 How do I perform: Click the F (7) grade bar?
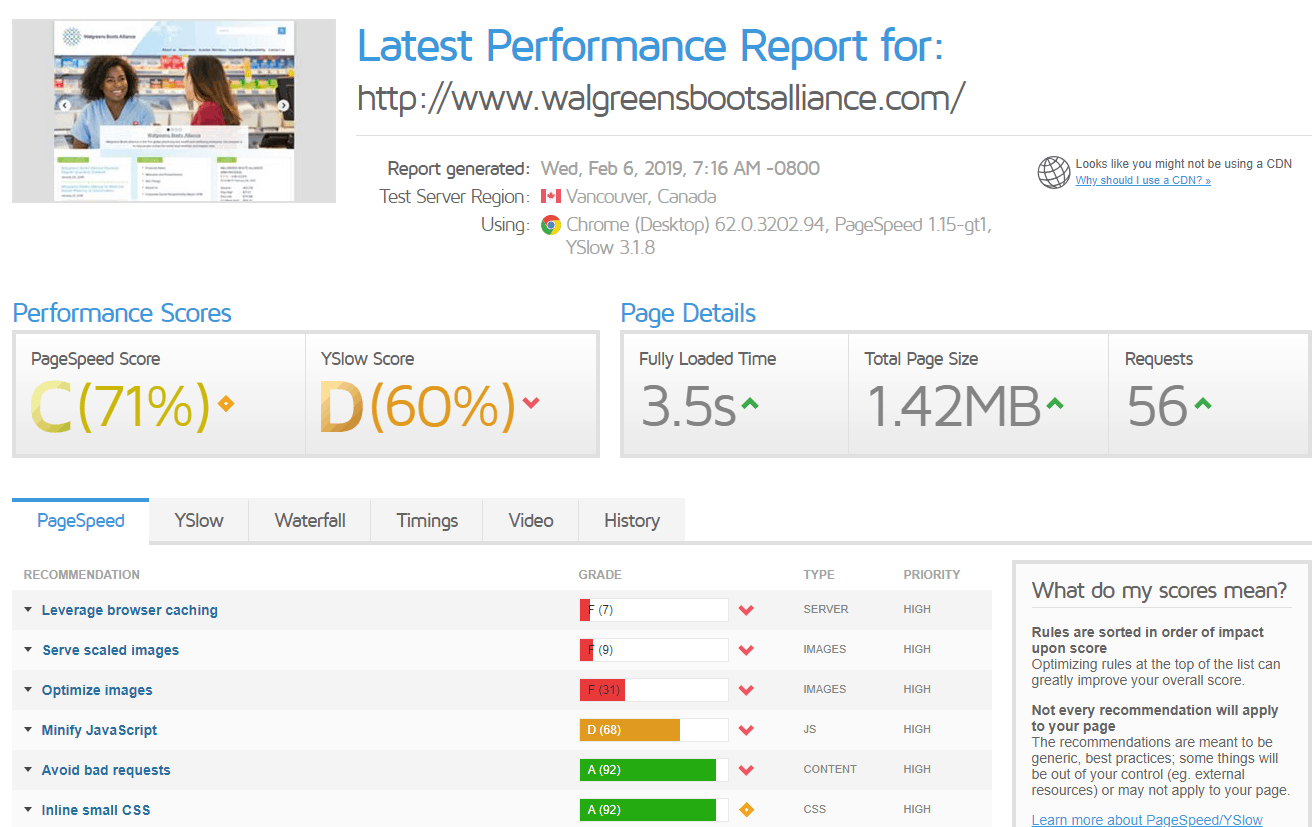[x=654, y=610]
